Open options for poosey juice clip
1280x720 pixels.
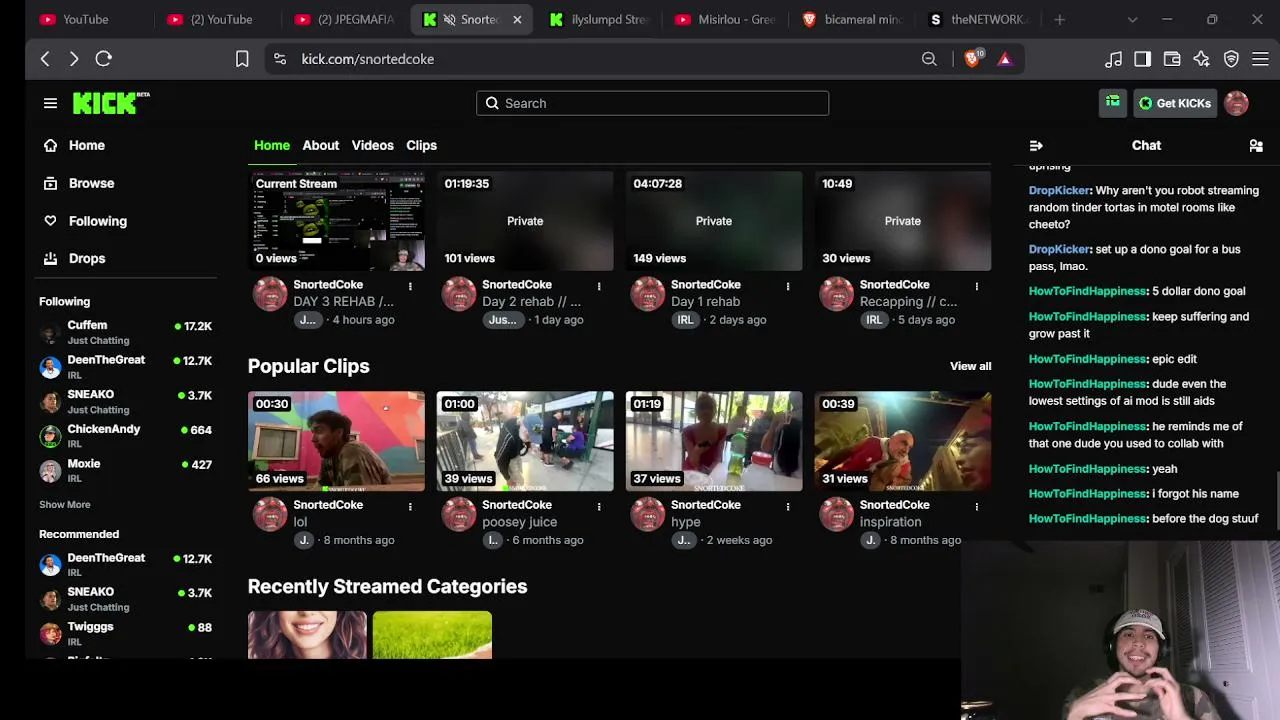[599, 506]
